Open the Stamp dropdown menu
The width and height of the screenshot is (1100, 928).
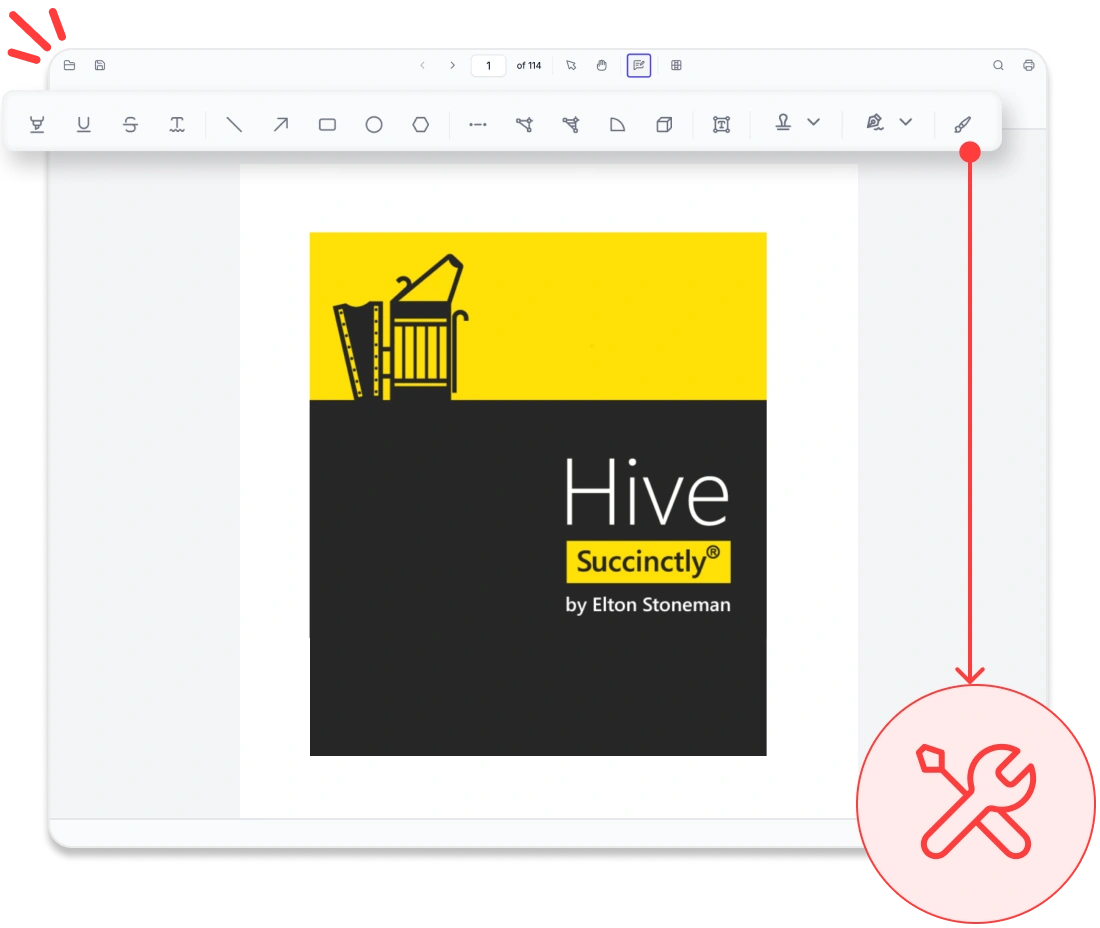point(812,124)
